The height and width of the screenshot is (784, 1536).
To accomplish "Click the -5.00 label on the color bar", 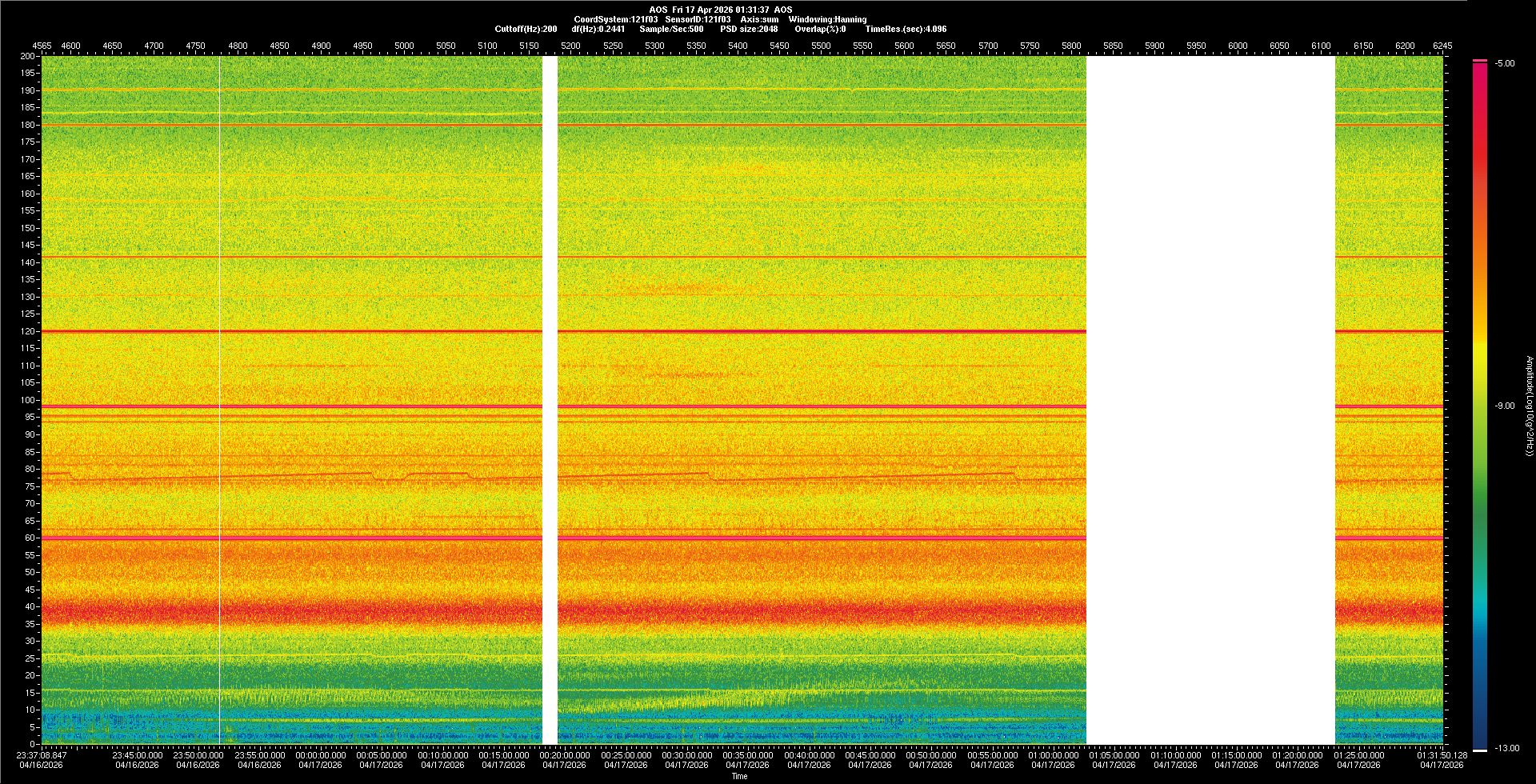I will coord(1505,64).
